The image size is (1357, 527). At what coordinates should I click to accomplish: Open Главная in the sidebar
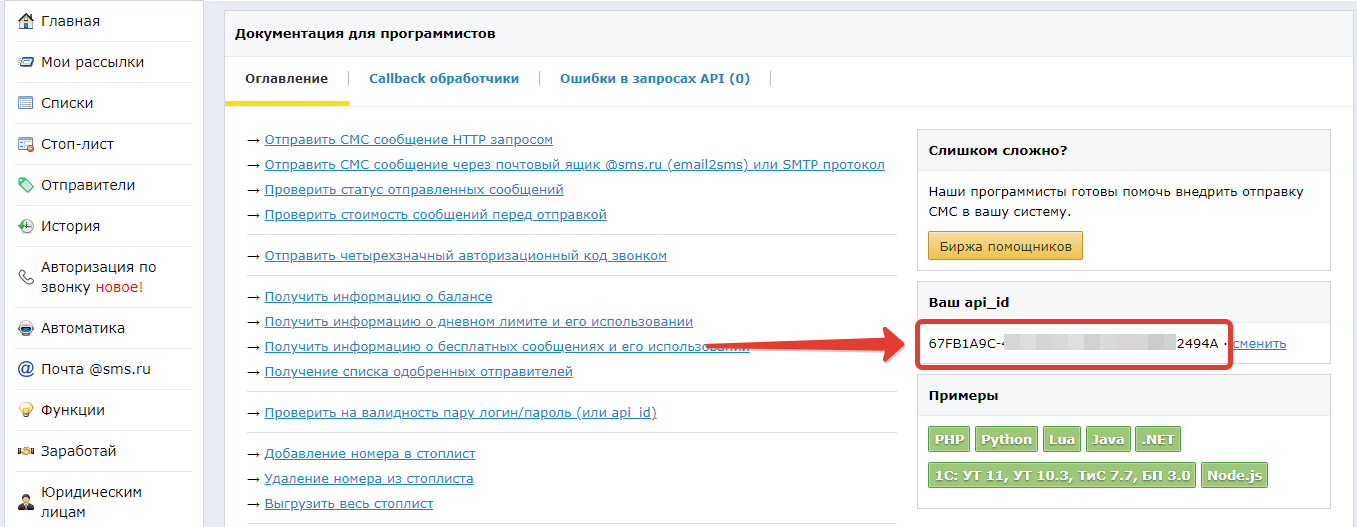pos(70,21)
